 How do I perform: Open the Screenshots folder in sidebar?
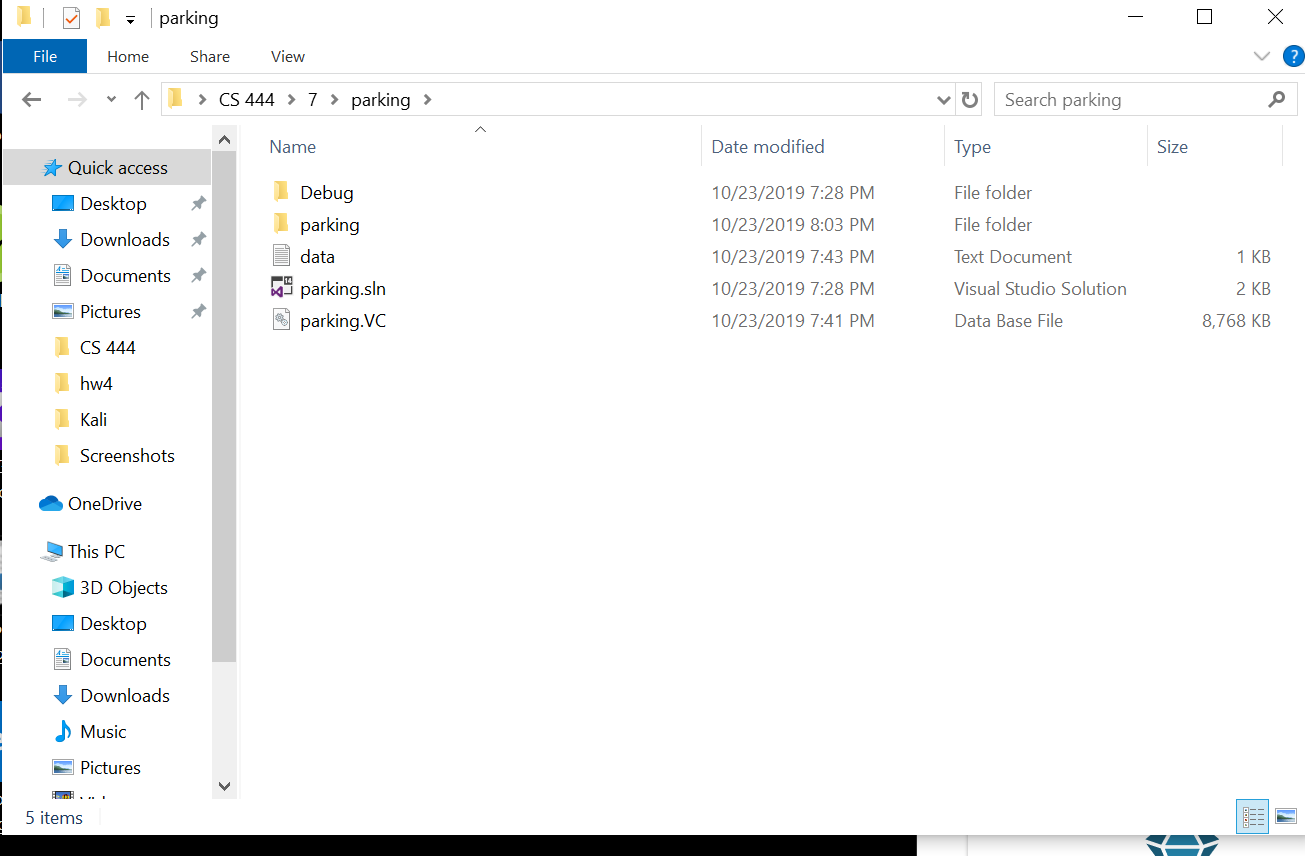click(x=114, y=456)
